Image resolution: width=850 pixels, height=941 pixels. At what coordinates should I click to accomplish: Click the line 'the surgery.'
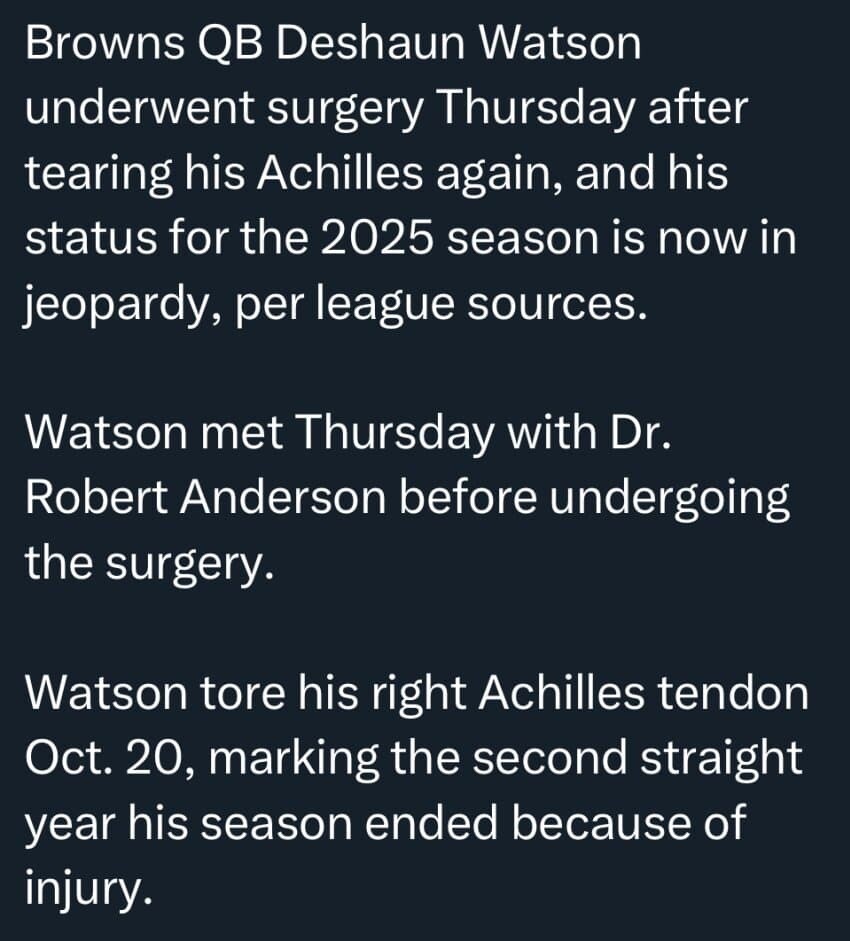click(147, 562)
